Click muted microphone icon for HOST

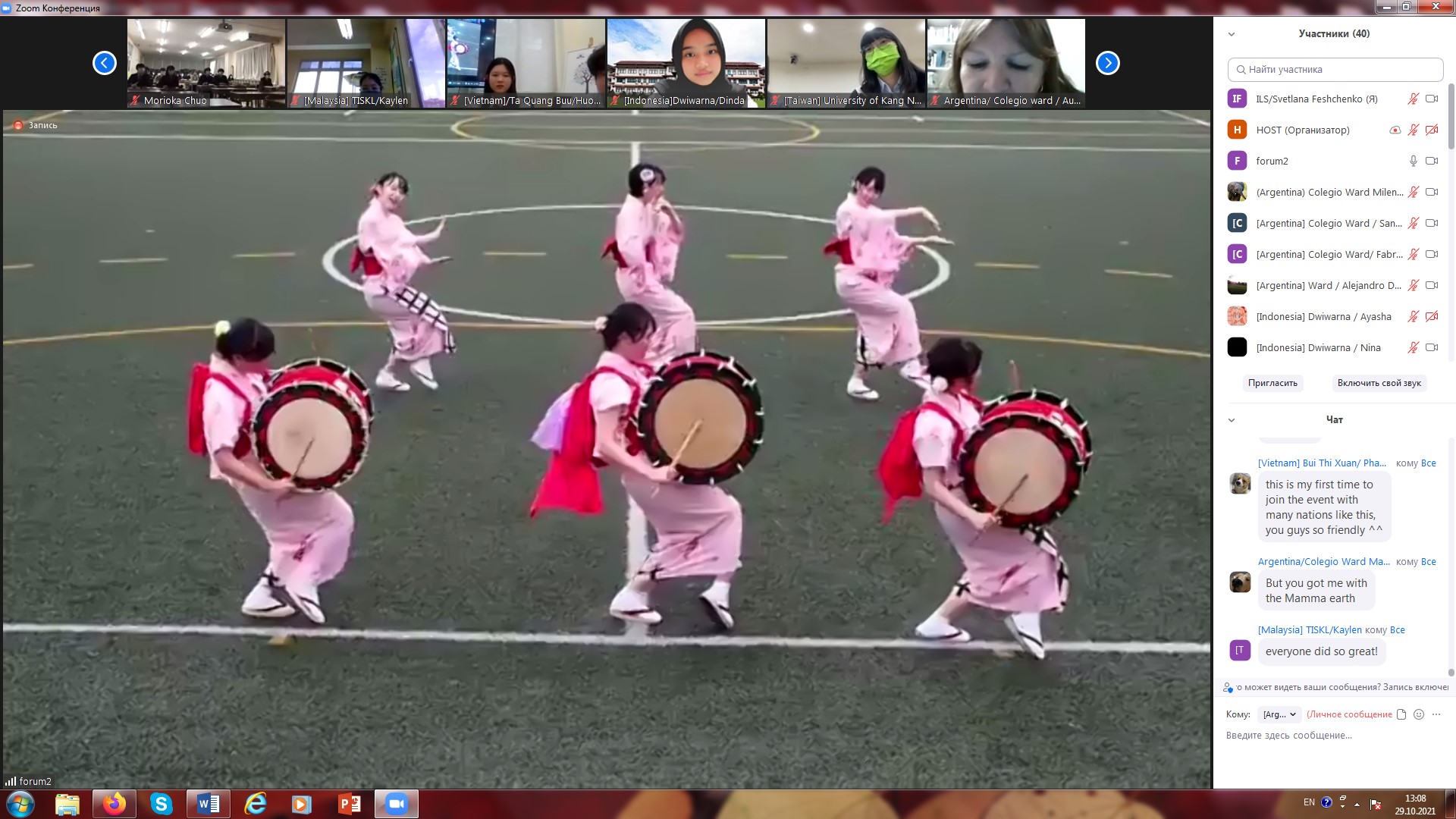pyautogui.click(x=1414, y=130)
